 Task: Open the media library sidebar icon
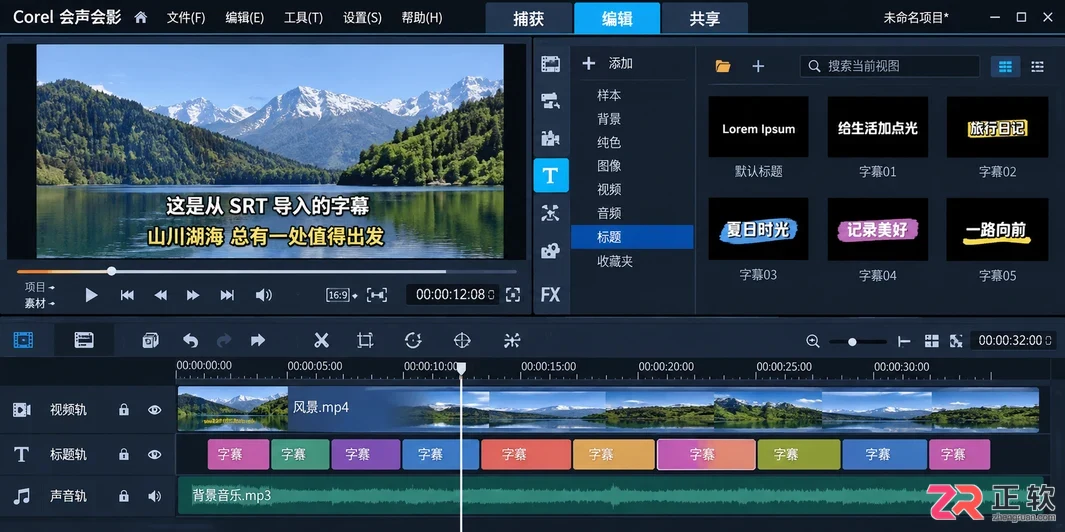[550, 65]
